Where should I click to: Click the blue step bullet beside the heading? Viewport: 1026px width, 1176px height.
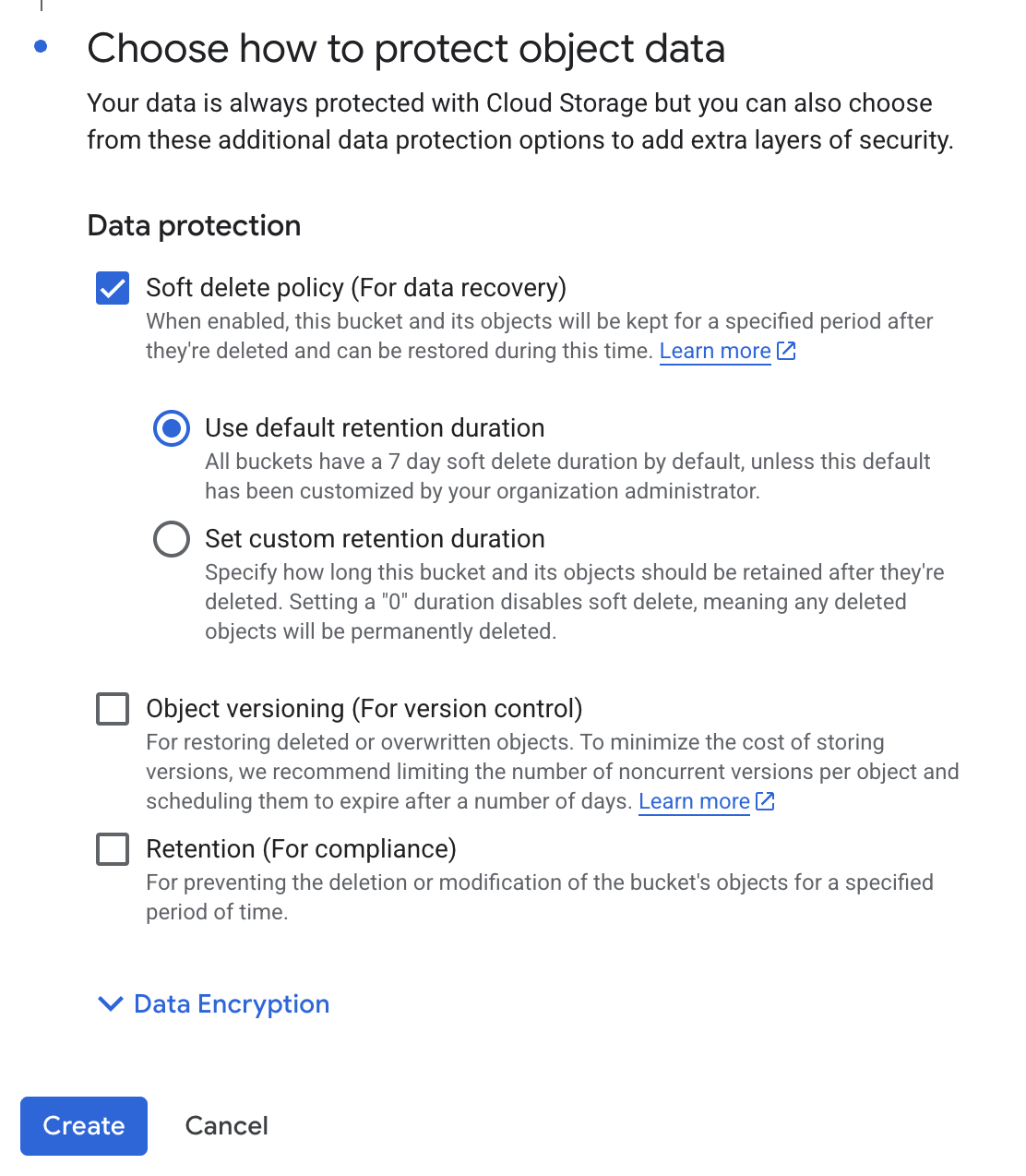[x=41, y=46]
